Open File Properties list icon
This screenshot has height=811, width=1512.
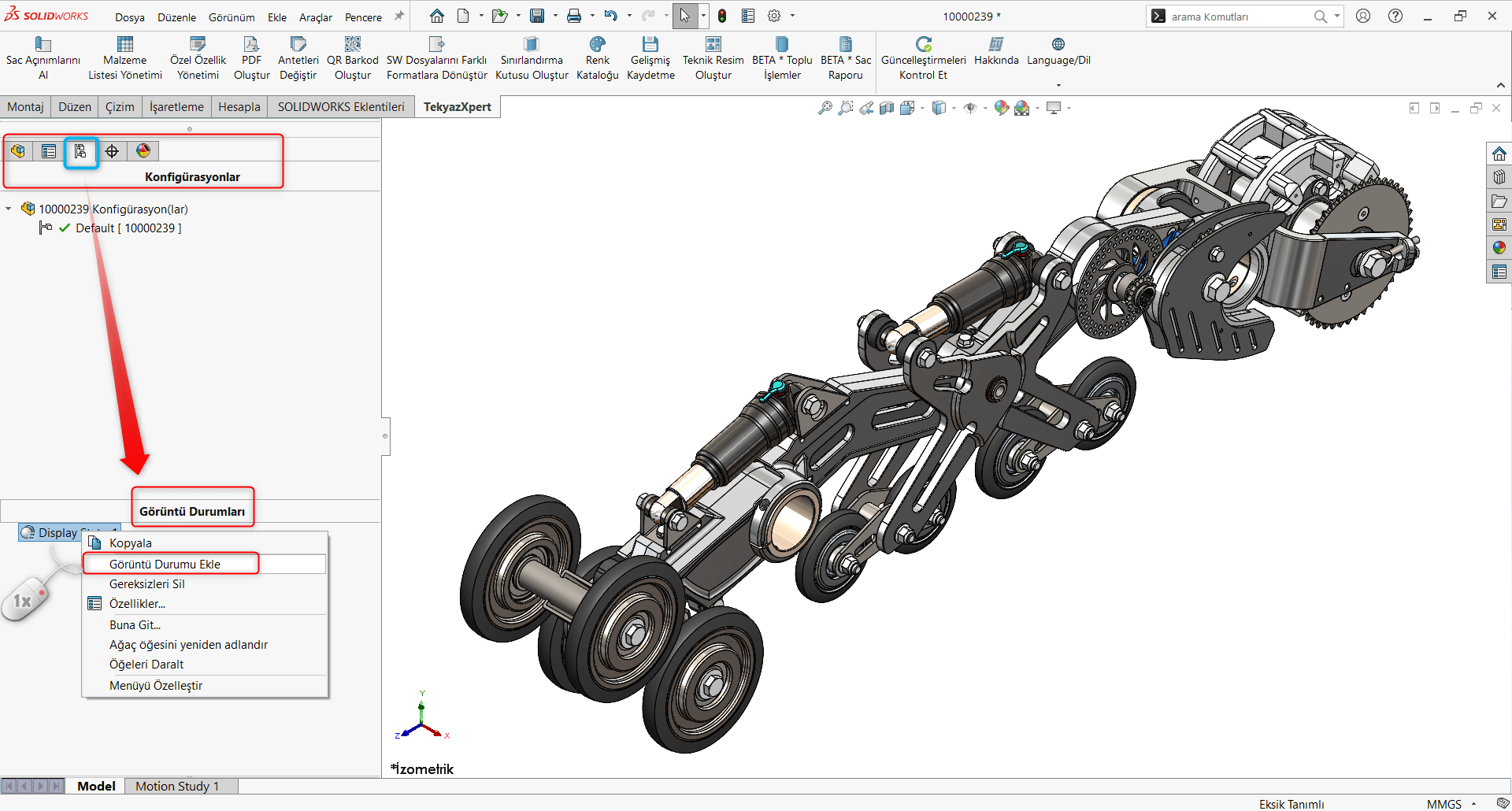tap(748, 16)
